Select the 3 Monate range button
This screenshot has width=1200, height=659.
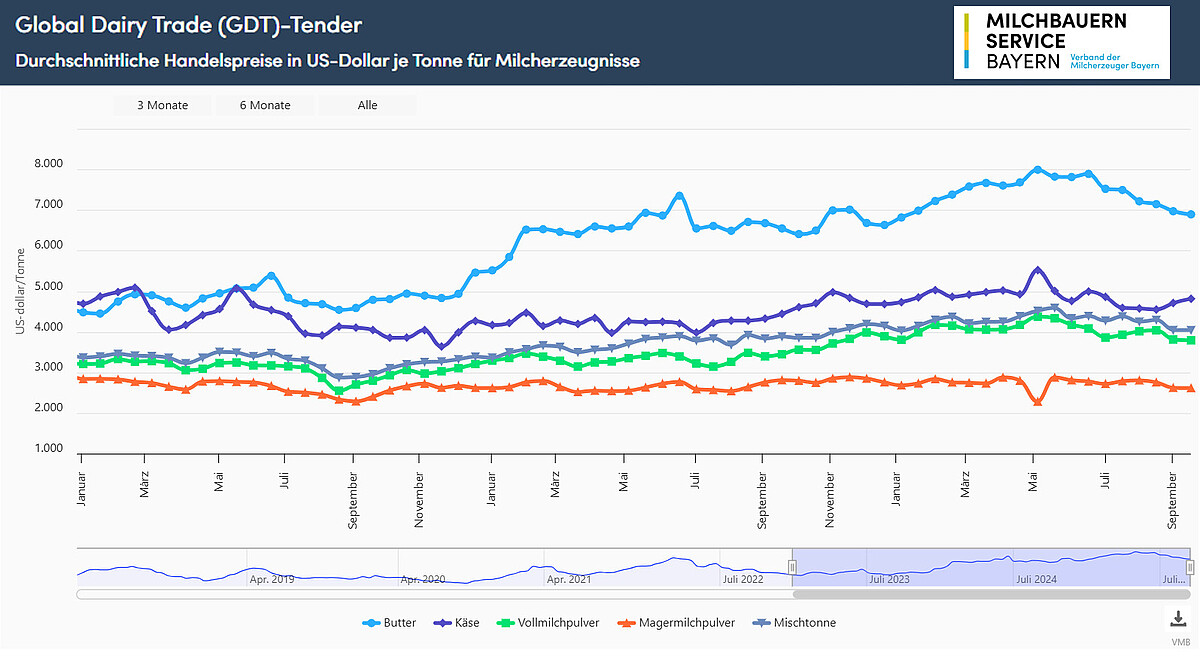click(161, 105)
